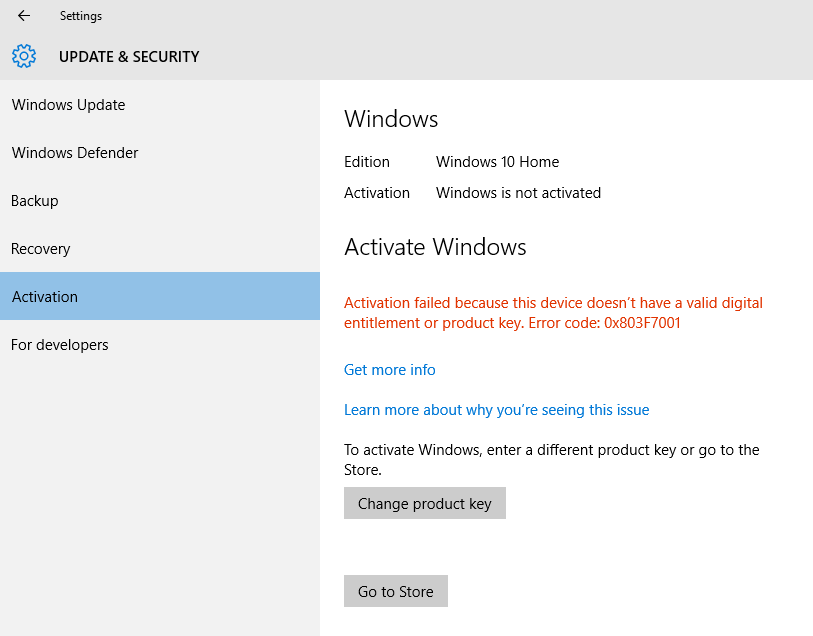Click the 'To activate Windows' instruction text
Screen dimensions: 813x636
click(x=552, y=460)
